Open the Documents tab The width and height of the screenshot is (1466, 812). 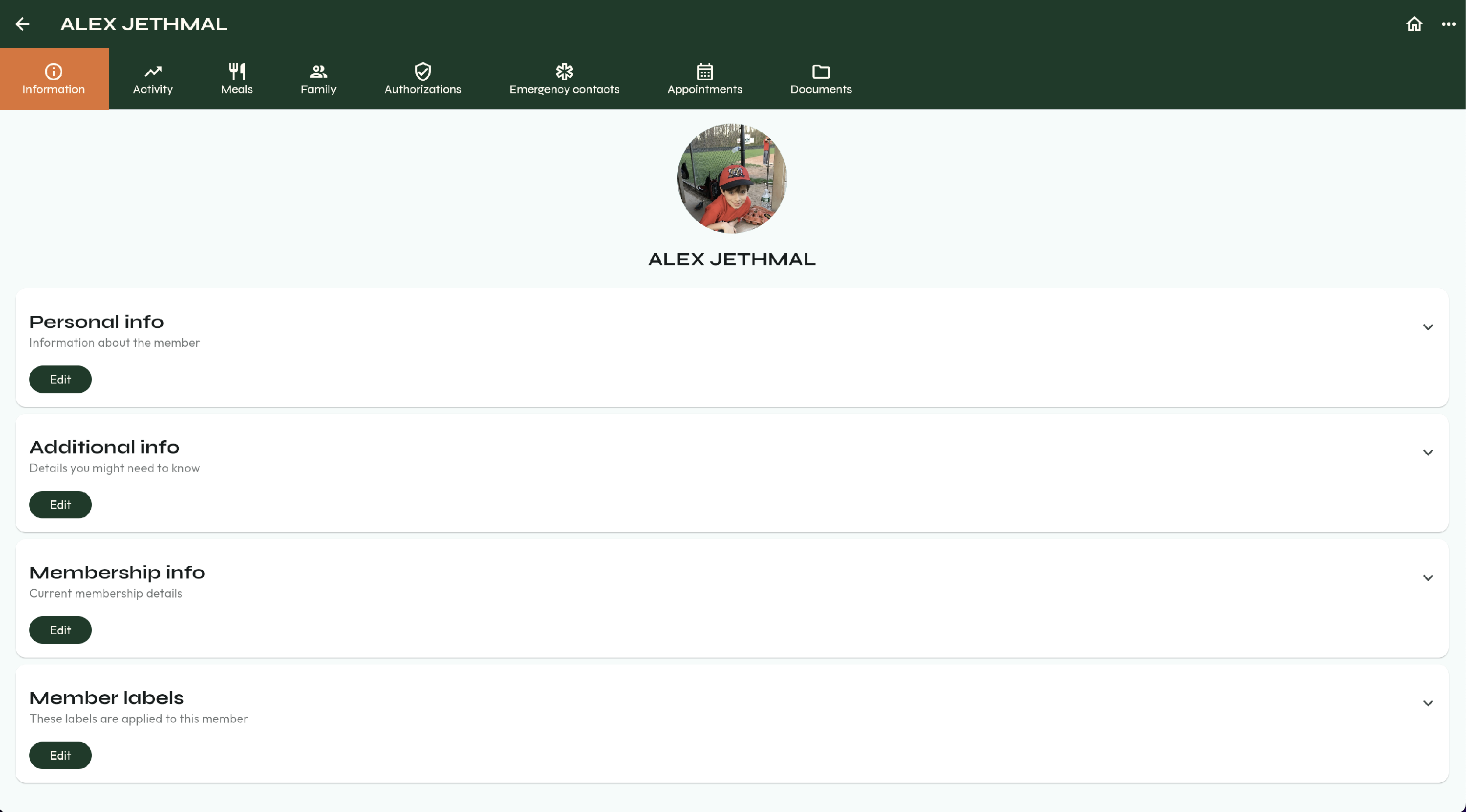pos(820,79)
